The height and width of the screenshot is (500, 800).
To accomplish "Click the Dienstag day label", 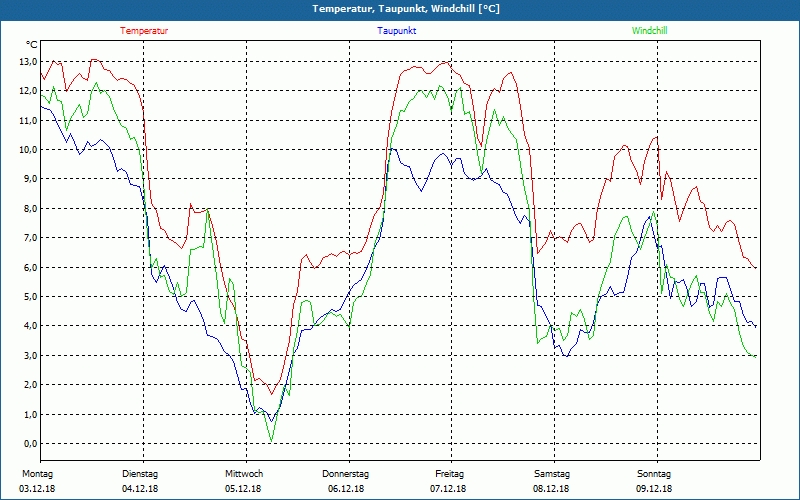I will (140, 474).
